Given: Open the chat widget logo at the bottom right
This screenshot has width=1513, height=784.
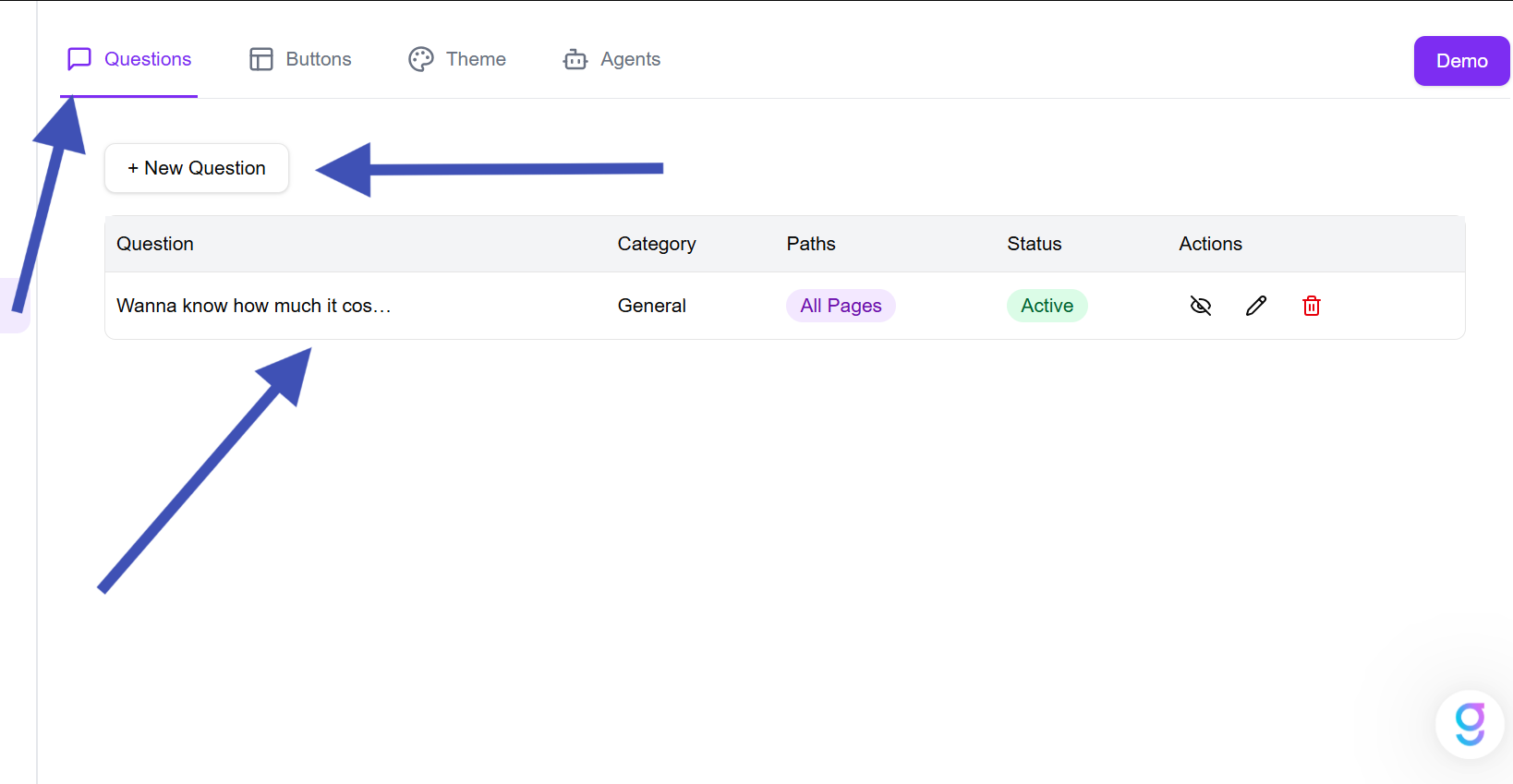Looking at the screenshot, I should [x=1470, y=724].
